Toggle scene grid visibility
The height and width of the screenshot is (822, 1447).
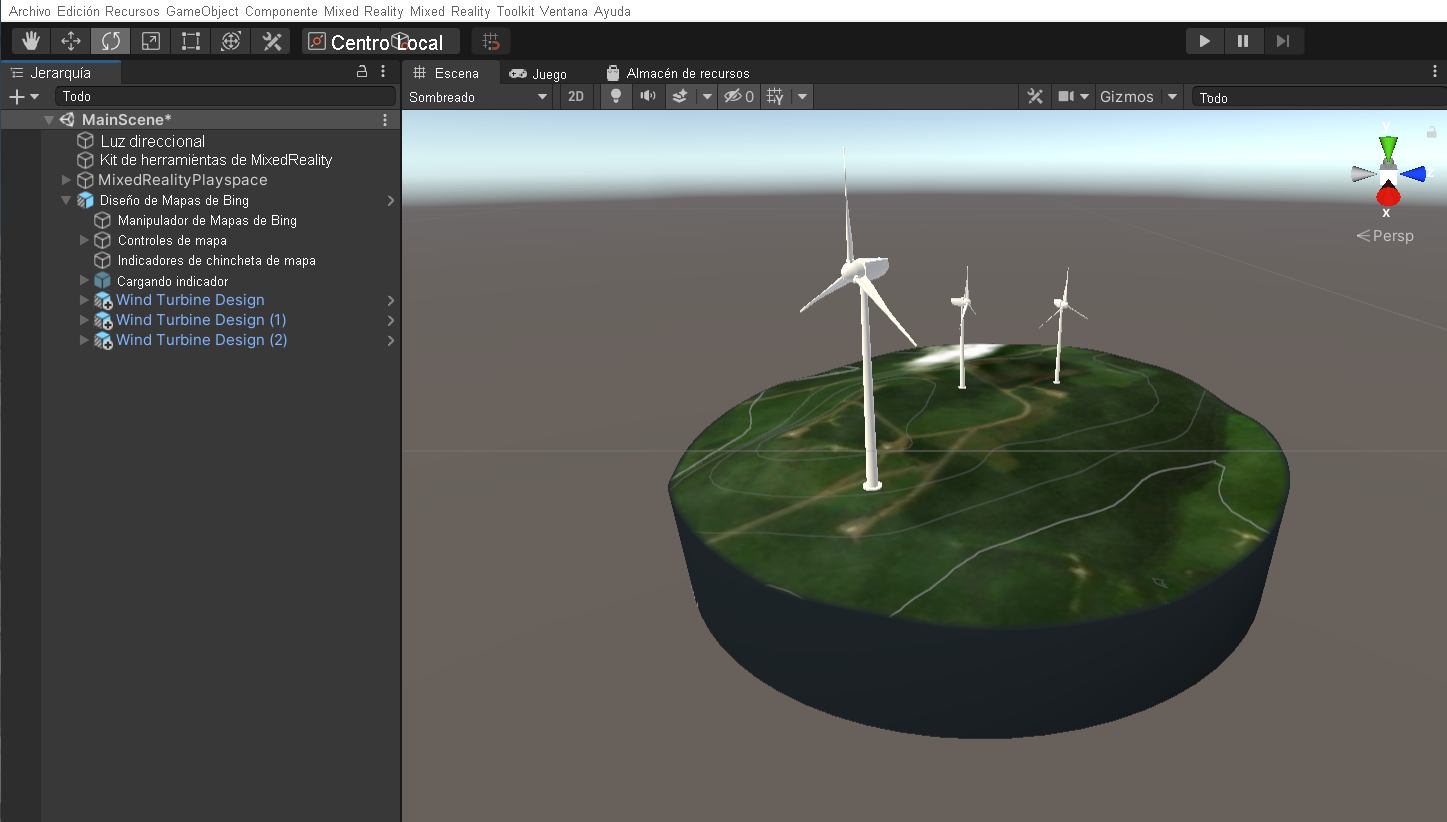[x=776, y=97]
